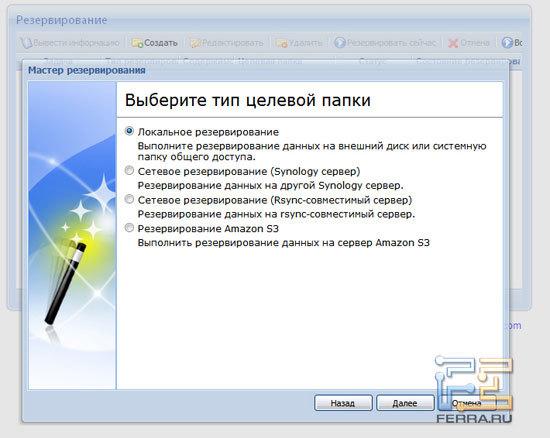Continue the wizard with Далее

(405, 403)
